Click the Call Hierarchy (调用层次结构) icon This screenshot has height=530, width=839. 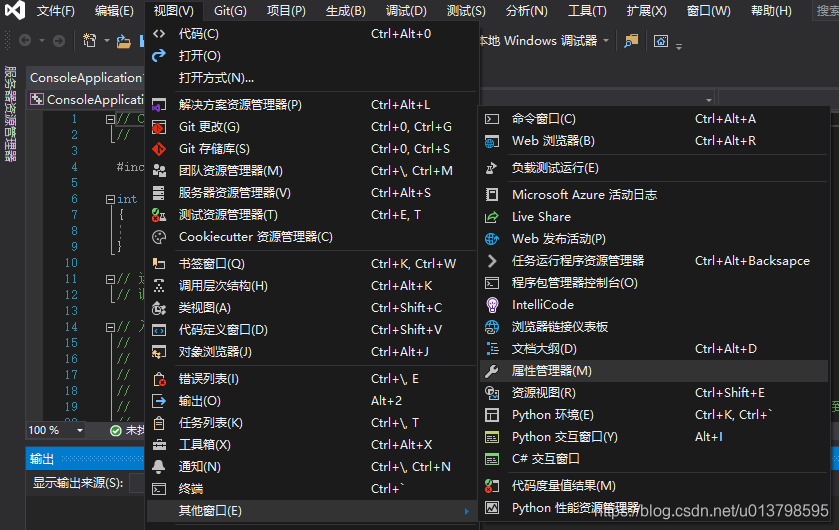click(159, 286)
